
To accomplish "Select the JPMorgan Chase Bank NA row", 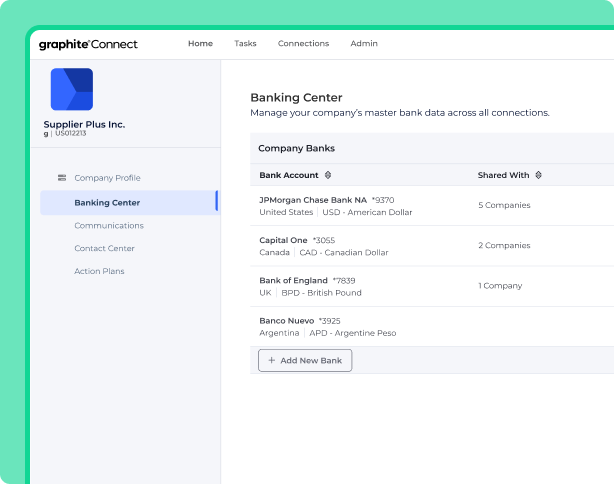I will [432, 206].
